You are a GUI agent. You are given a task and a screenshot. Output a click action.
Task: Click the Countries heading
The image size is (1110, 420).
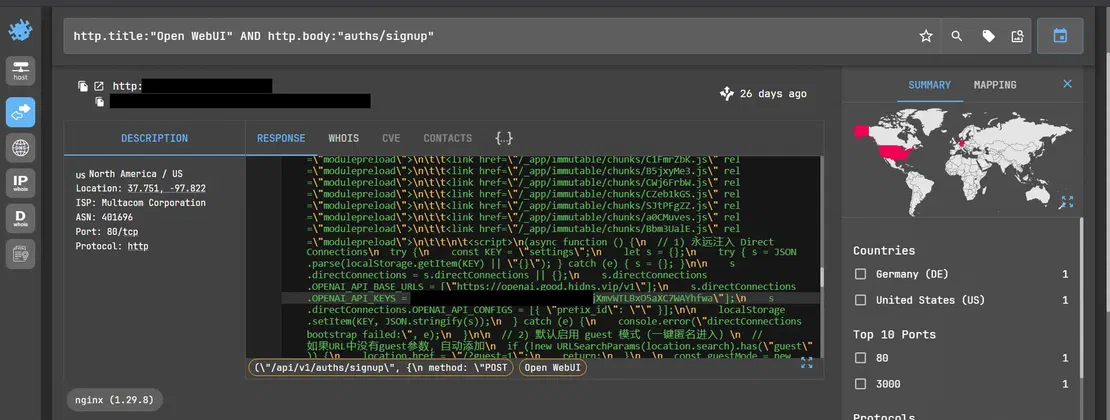click(883, 251)
